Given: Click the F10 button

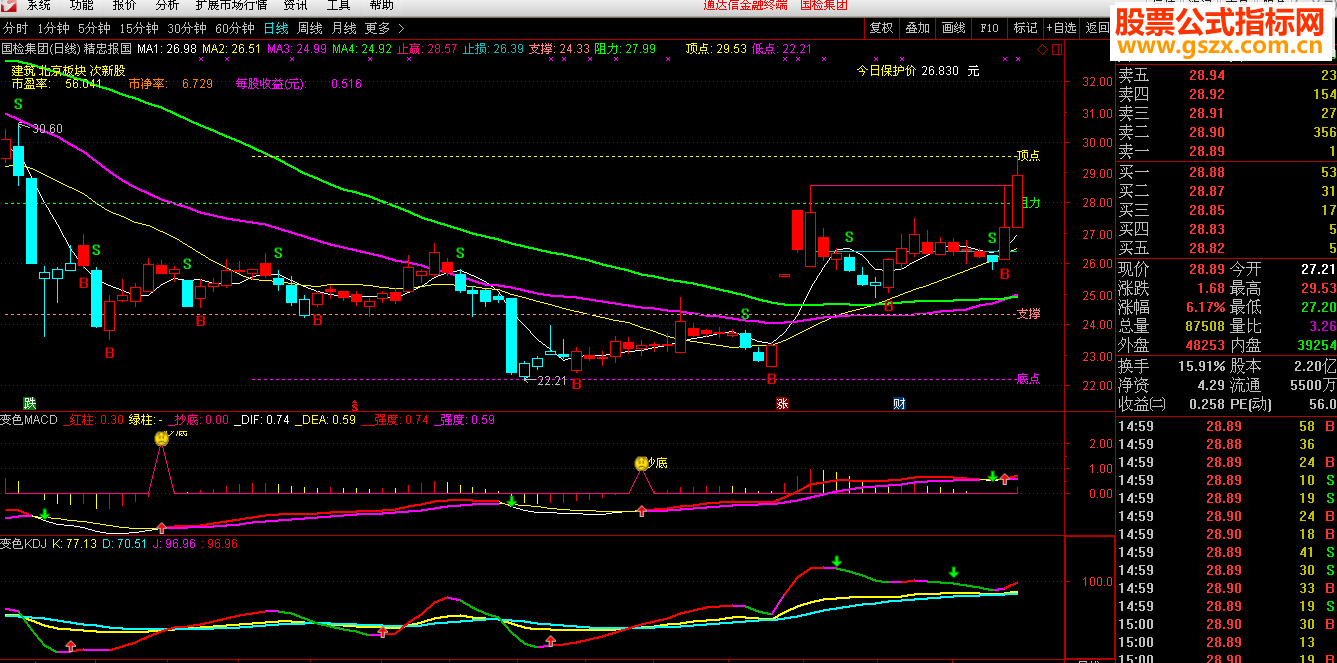Looking at the screenshot, I should coord(989,28).
